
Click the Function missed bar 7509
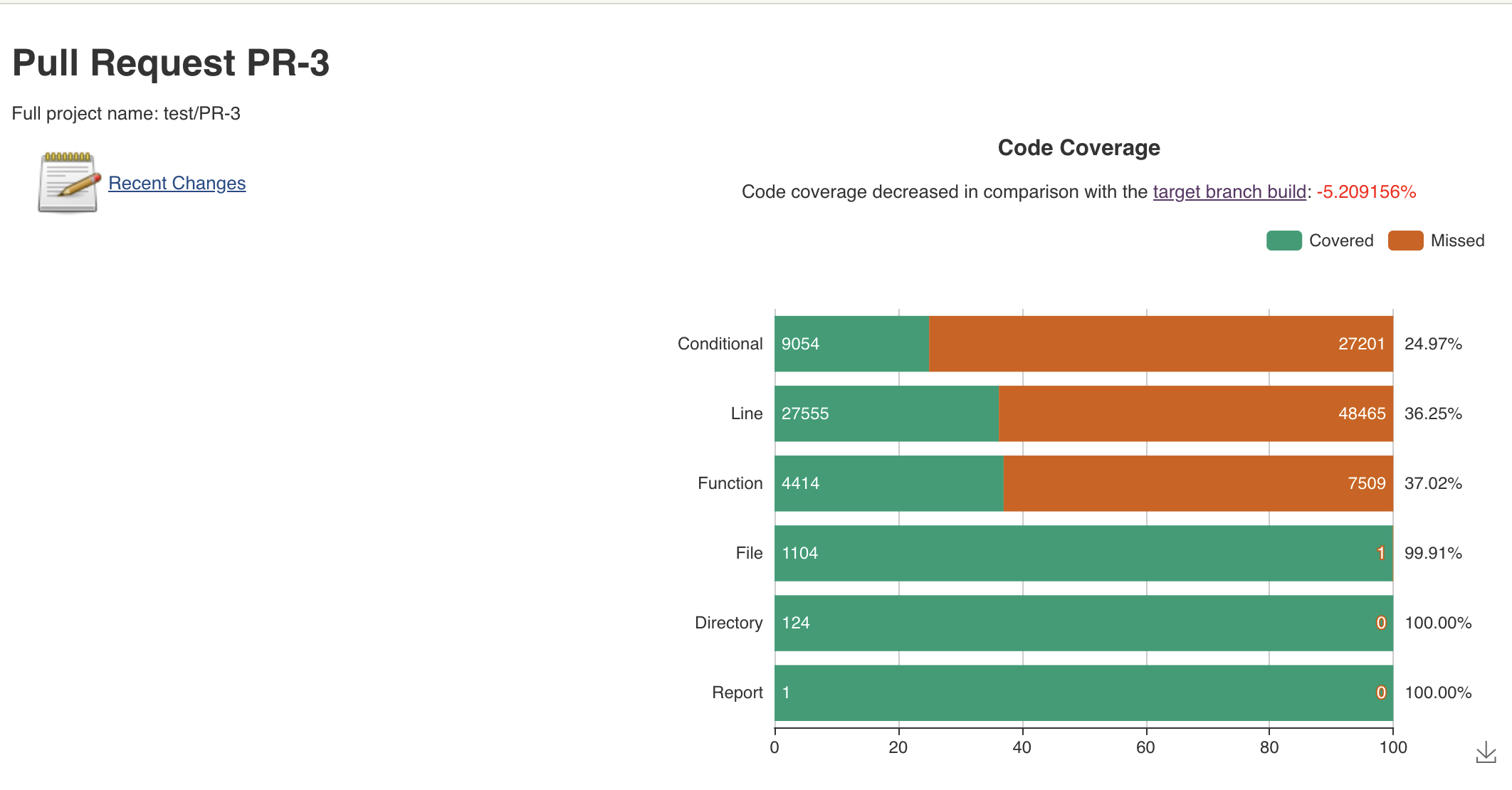pos(1198,483)
